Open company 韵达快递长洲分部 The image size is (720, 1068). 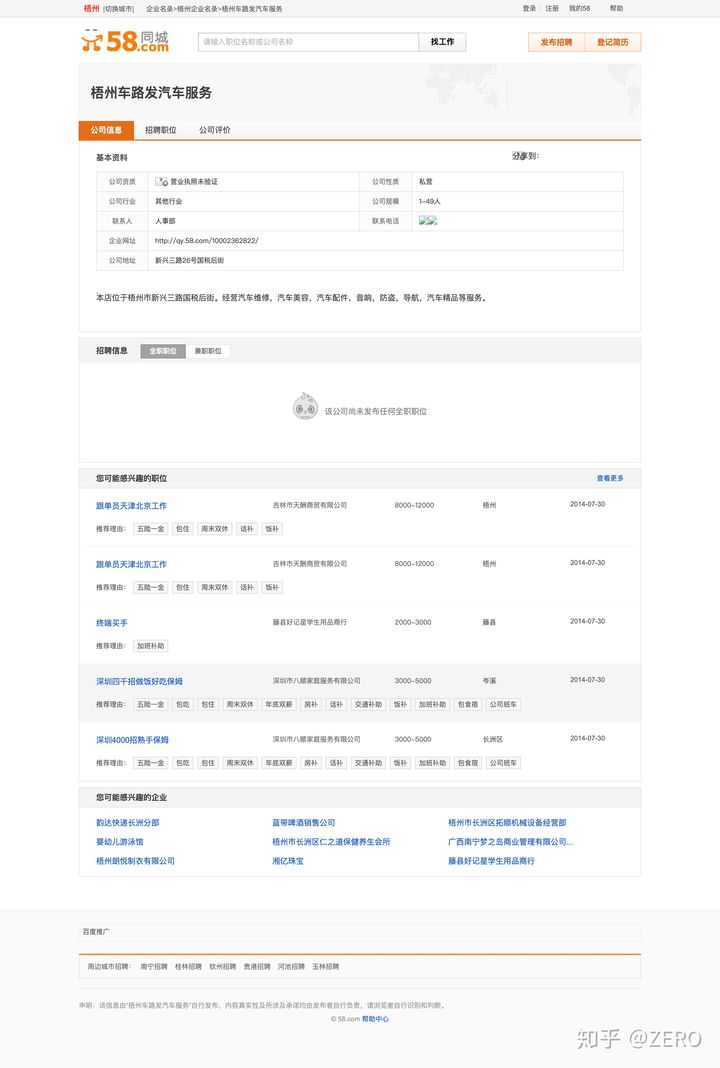(127, 823)
